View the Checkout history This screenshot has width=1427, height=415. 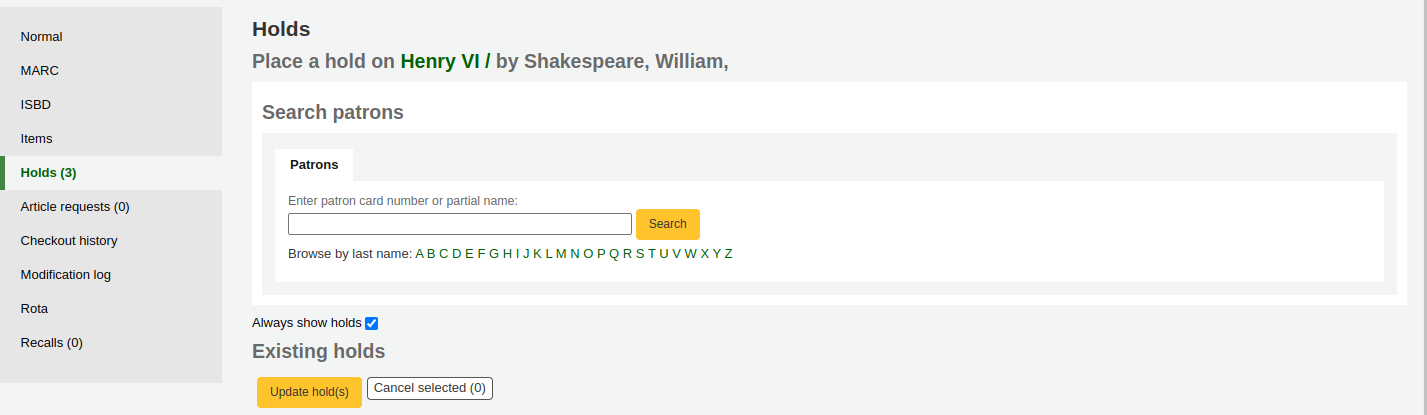click(x=69, y=241)
